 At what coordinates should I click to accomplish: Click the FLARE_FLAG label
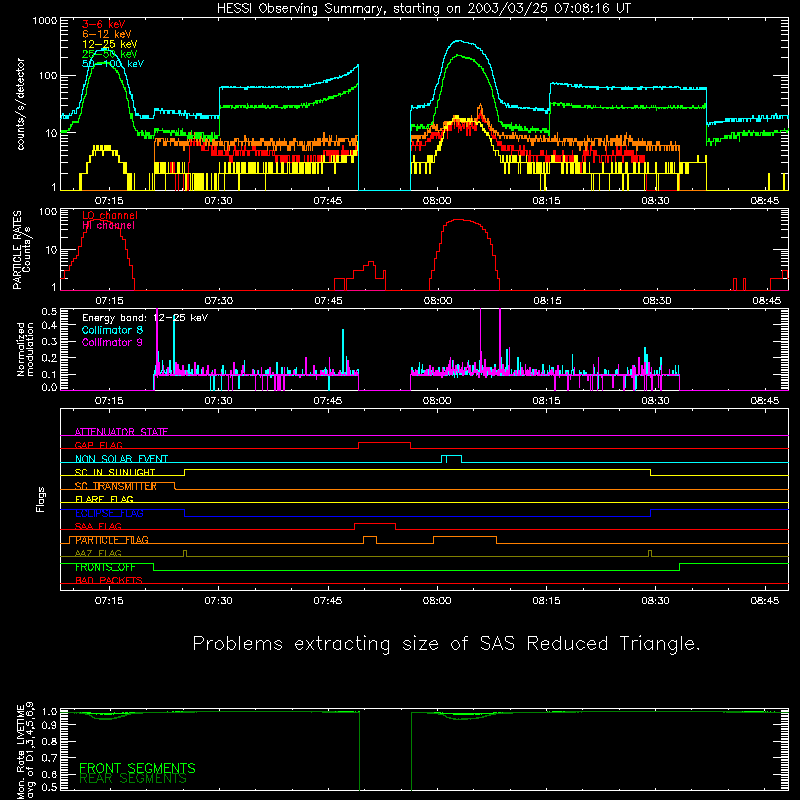tap(104, 499)
